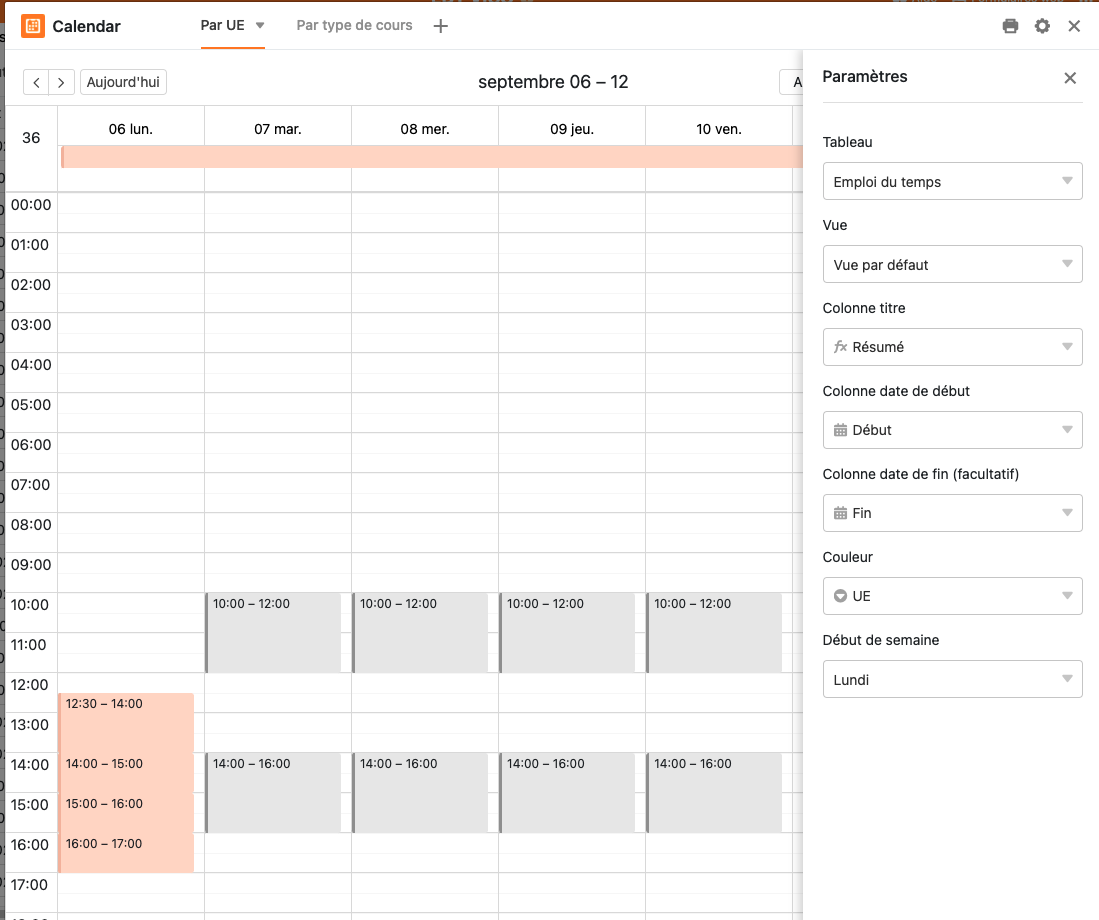Open Colonne titre dropdown showing Résumé
The width and height of the screenshot is (1099, 920).
click(x=952, y=347)
